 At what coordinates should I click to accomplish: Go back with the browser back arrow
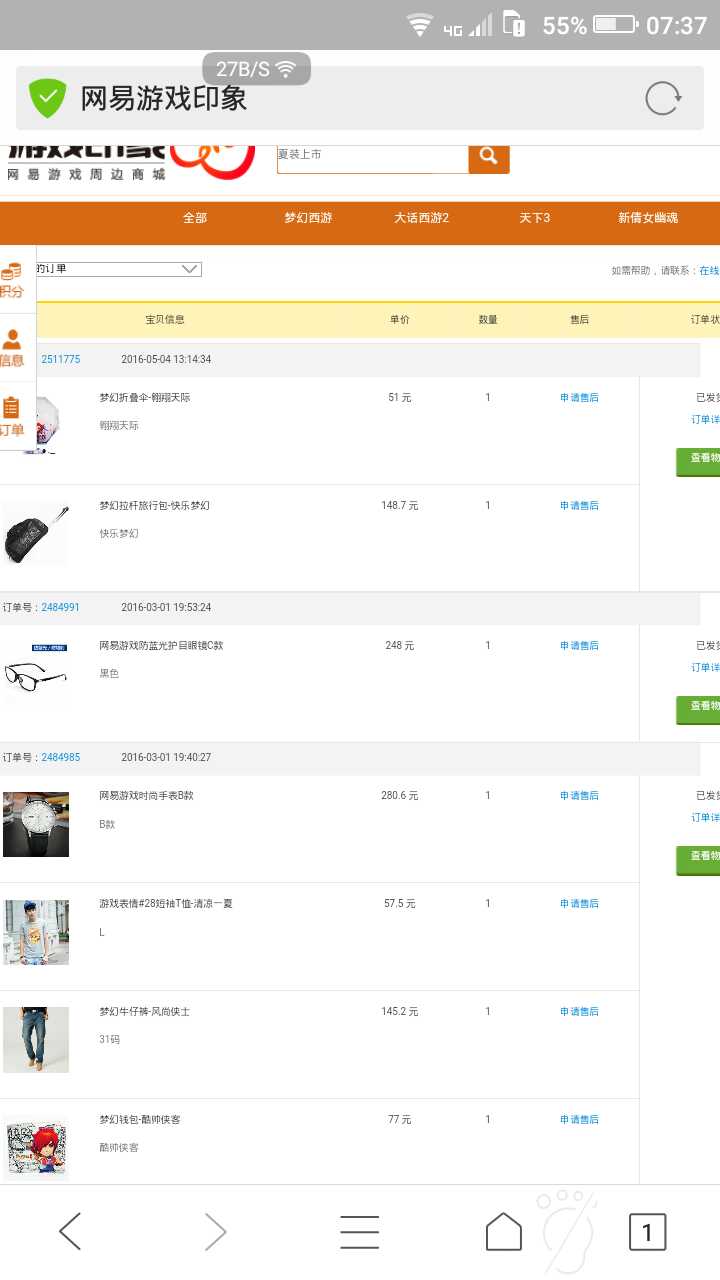(70, 1232)
